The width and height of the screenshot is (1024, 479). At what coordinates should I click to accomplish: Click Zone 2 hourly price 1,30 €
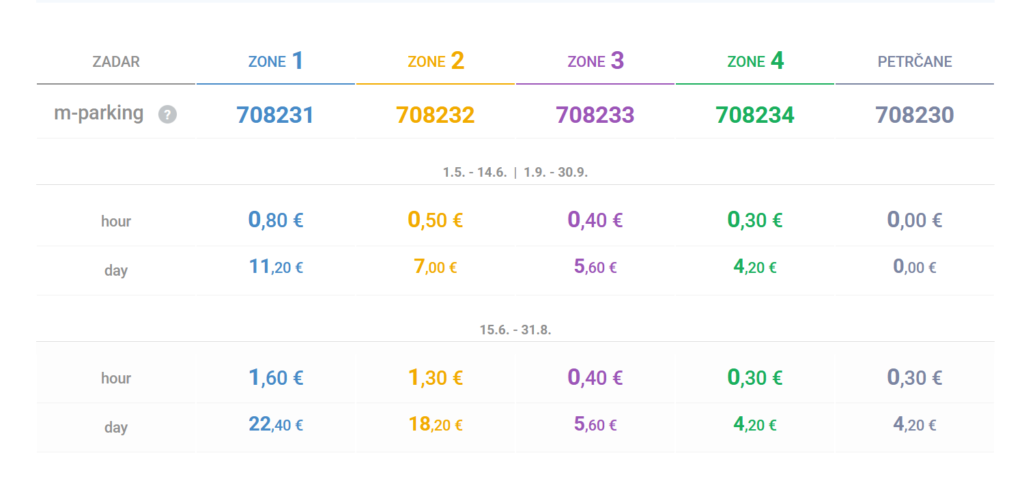click(x=435, y=378)
